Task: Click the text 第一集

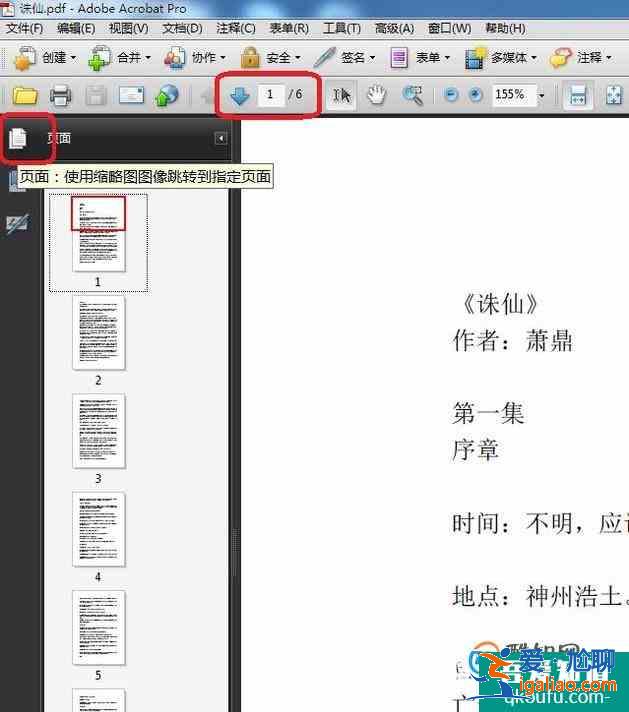Action: coord(488,413)
